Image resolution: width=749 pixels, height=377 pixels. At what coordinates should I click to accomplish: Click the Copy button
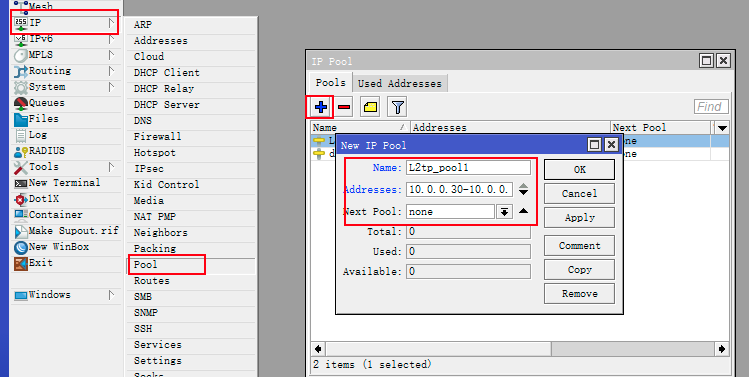(579, 270)
